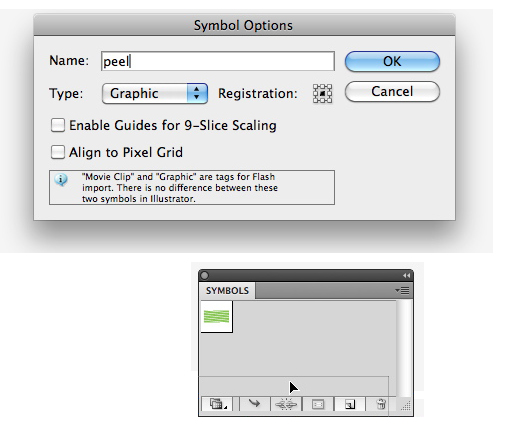The width and height of the screenshot is (505, 446).
Task: Open the Symbol Options icon in Symbols panel
Action: click(318, 404)
